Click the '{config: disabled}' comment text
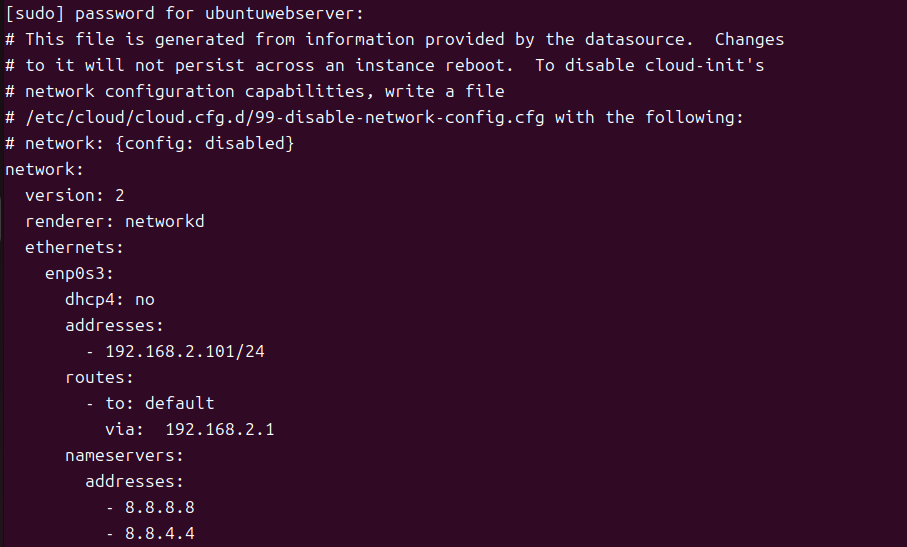 pos(205,143)
